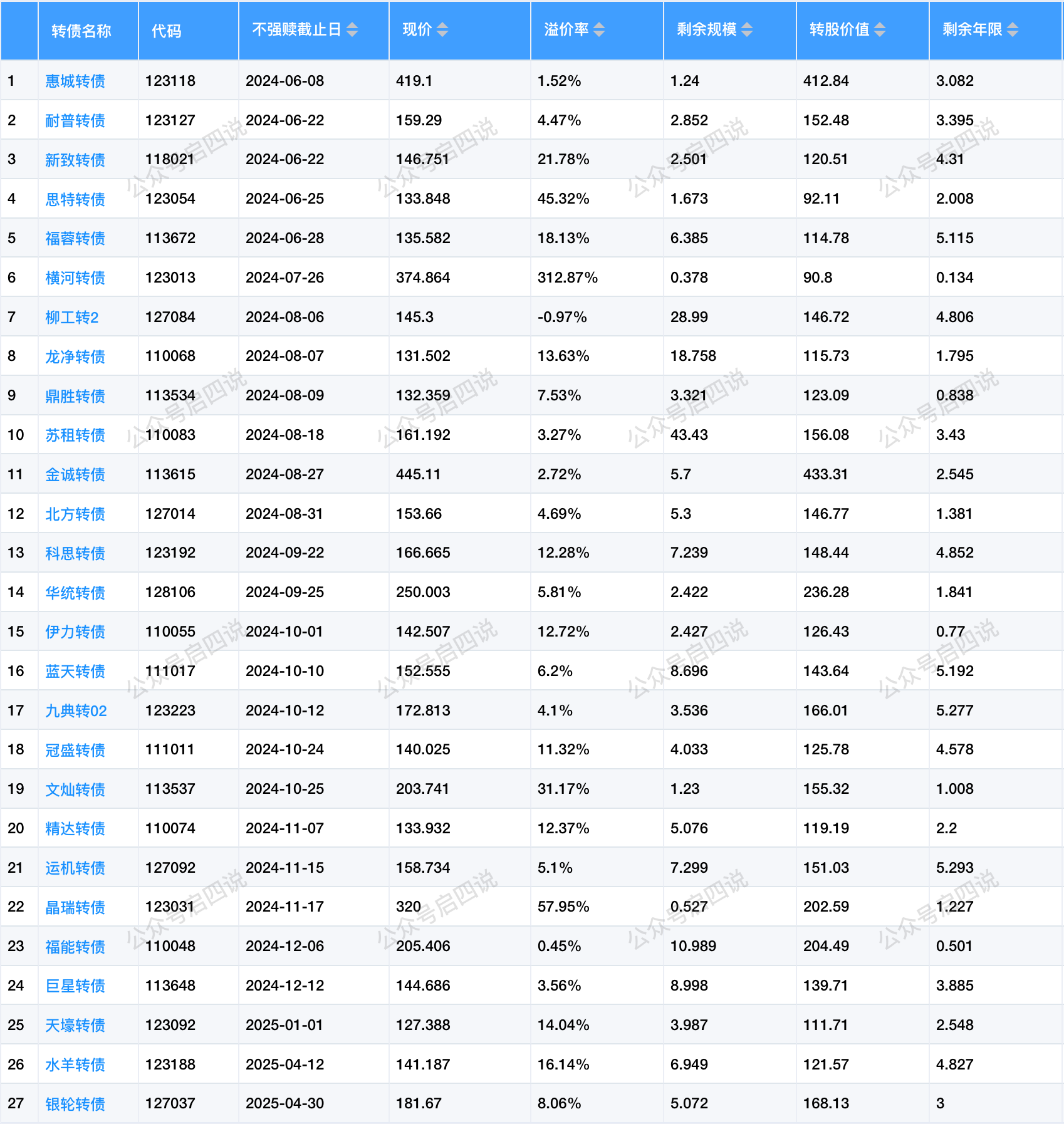
Task: Click the 水羊转债 link
Action: 75,1064
